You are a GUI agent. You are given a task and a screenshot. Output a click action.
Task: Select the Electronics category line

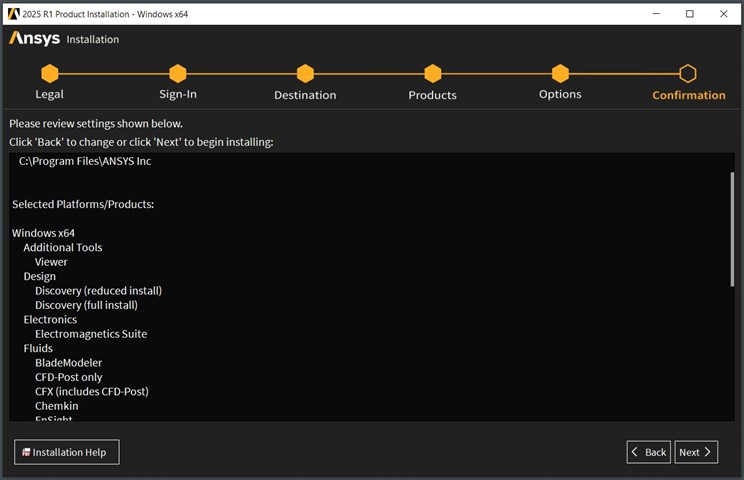(50, 320)
